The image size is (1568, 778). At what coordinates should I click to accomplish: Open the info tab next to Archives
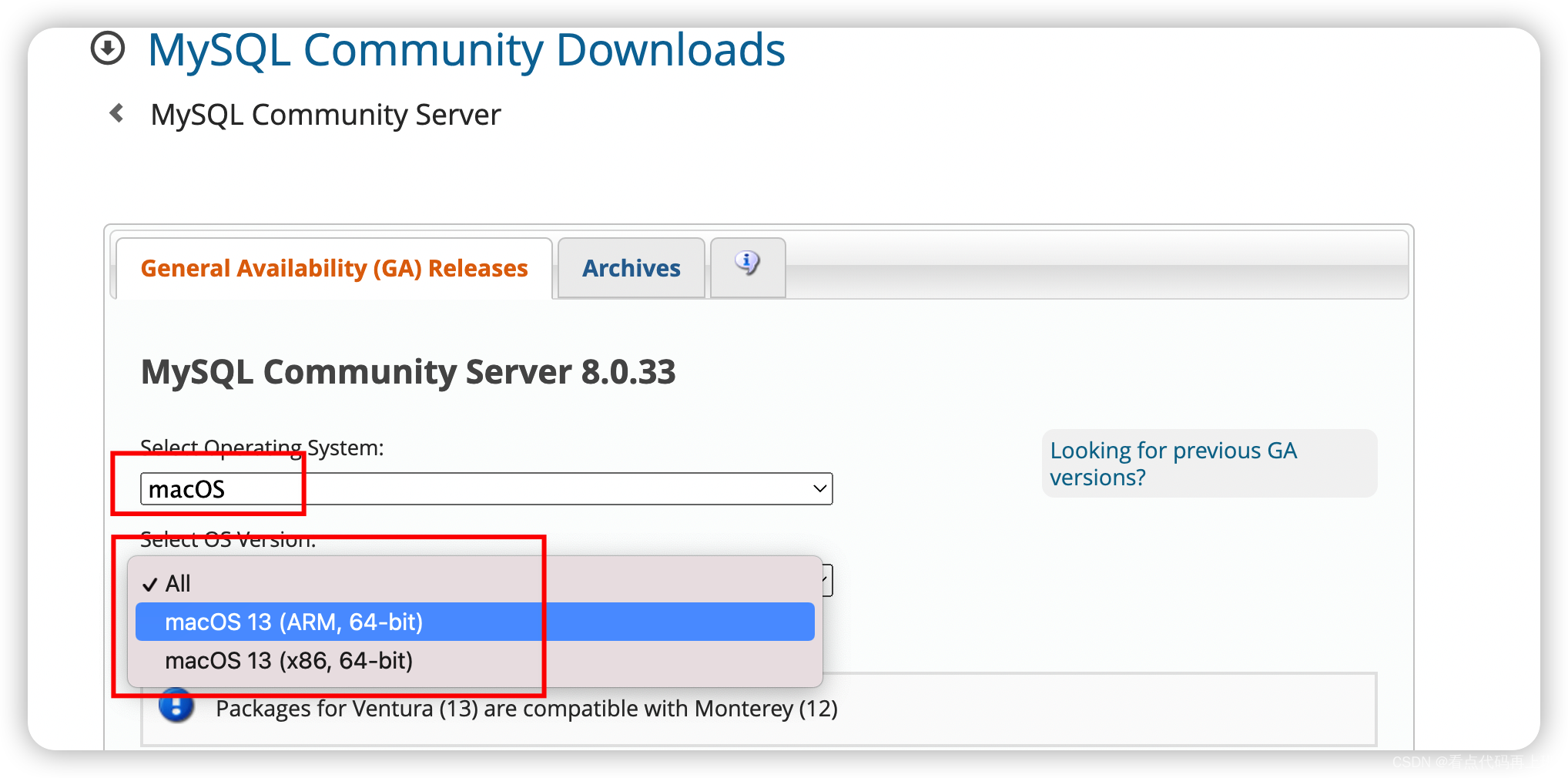746,267
